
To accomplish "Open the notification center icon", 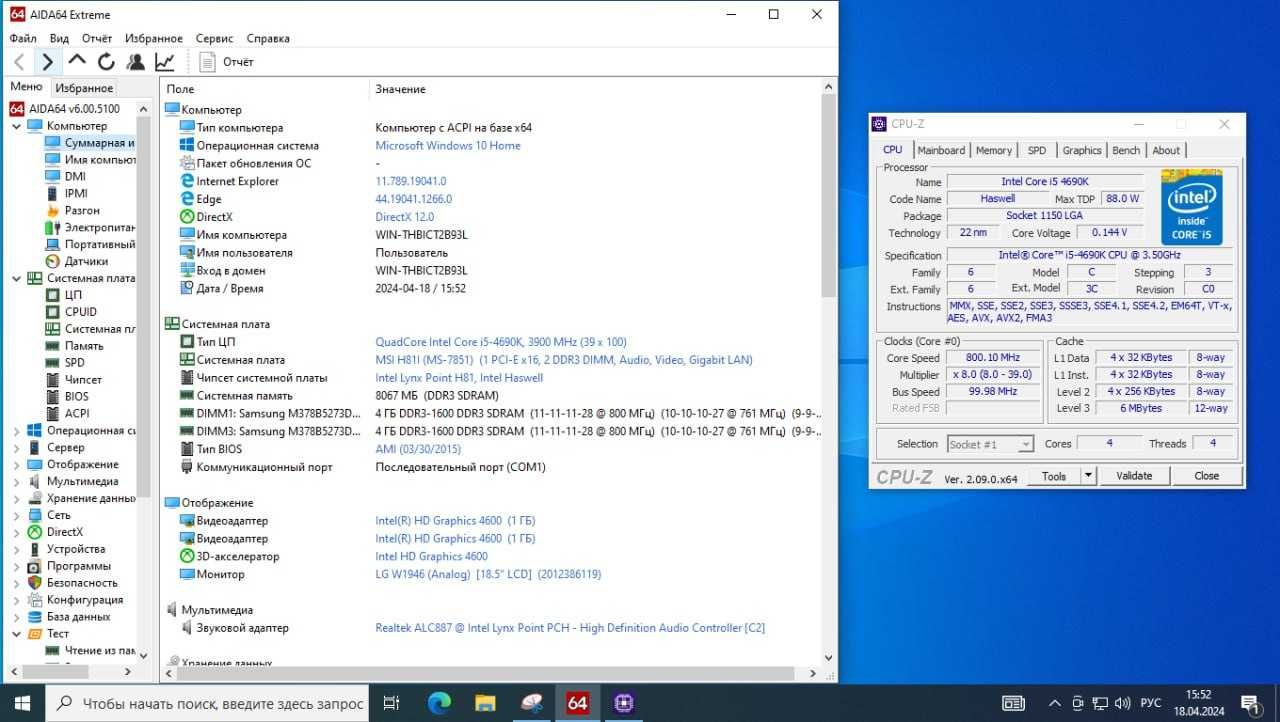I will (1250, 703).
